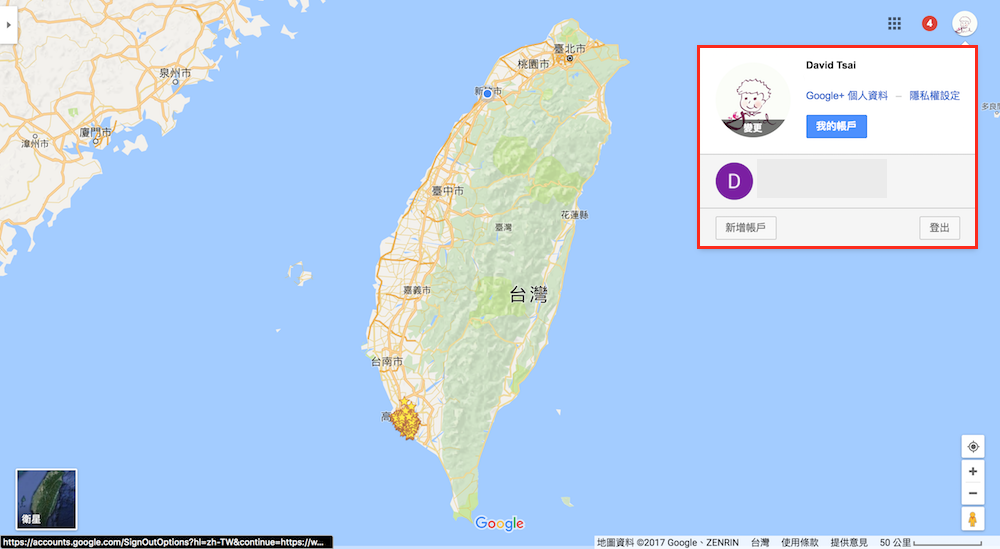The height and width of the screenshot is (549, 1000).
Task: Click the large 台灣 country label
Action: coord(529,295)
